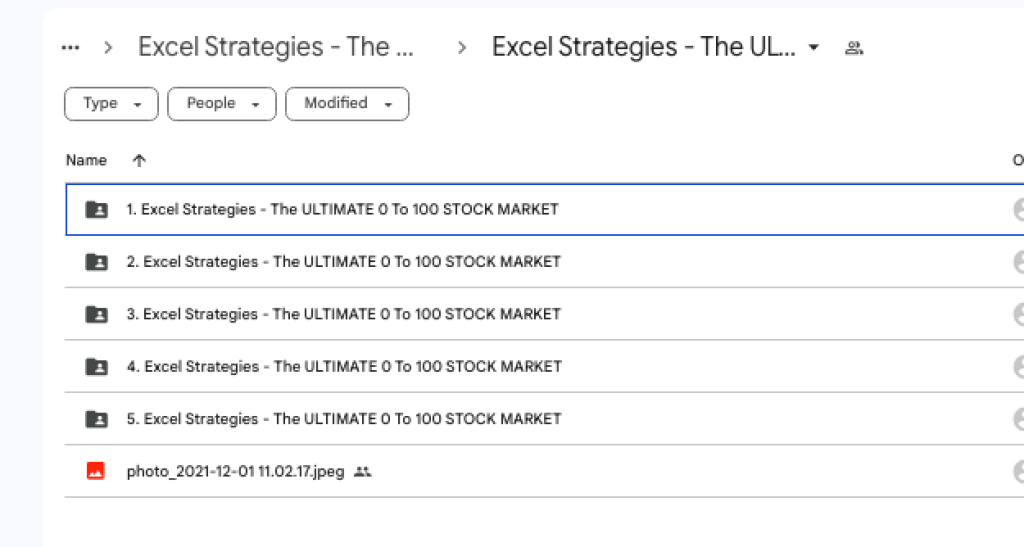Select '4. Excel Strategies' folder name

click(343, 367)
